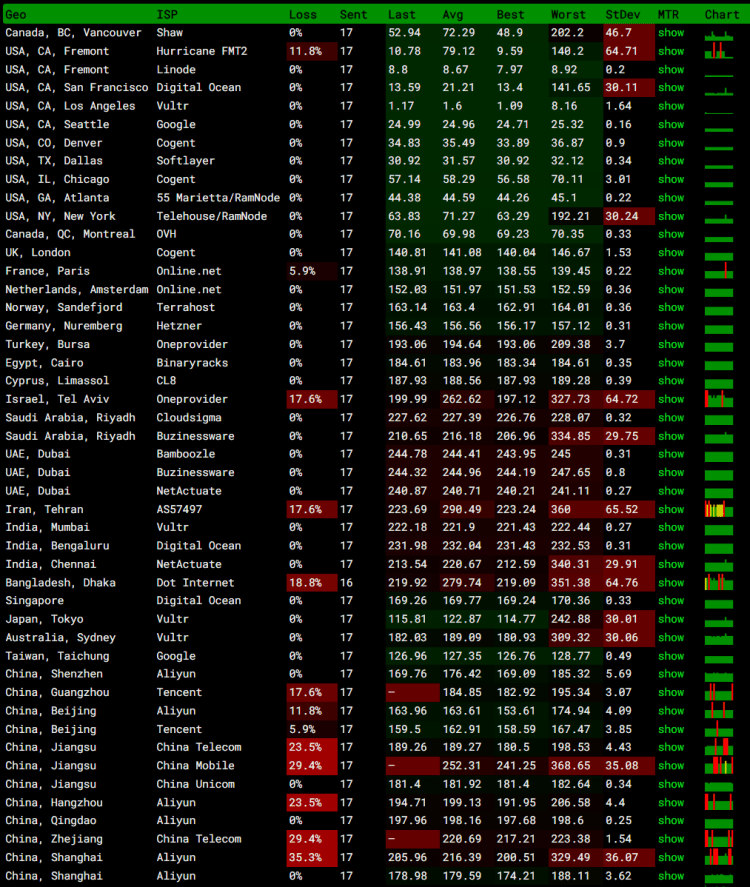Open show link for Iran, Tehran
The width and height of the screenshot is (750, 887).
click(x=671, y=510)
